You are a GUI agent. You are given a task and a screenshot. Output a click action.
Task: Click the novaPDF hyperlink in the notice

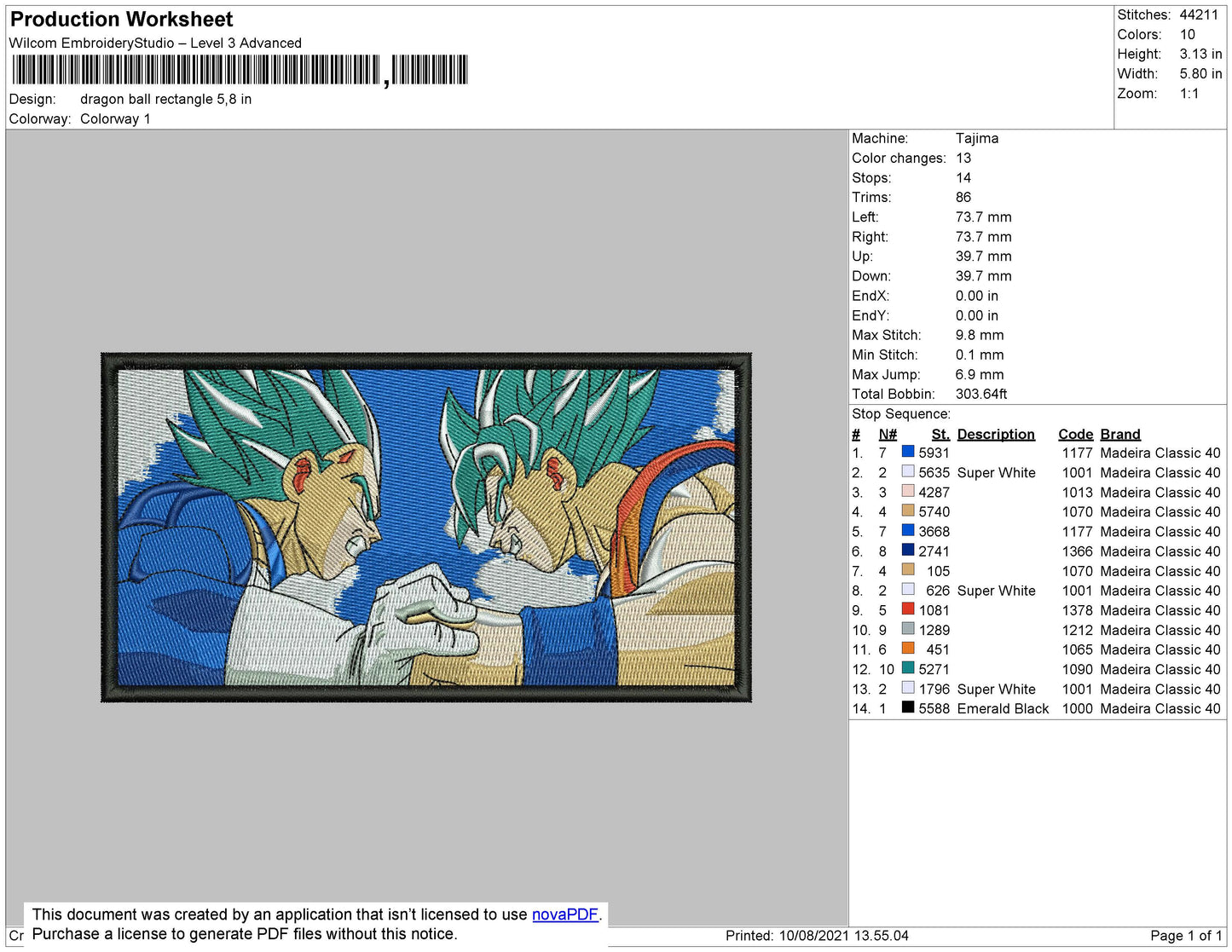[564, 914]
